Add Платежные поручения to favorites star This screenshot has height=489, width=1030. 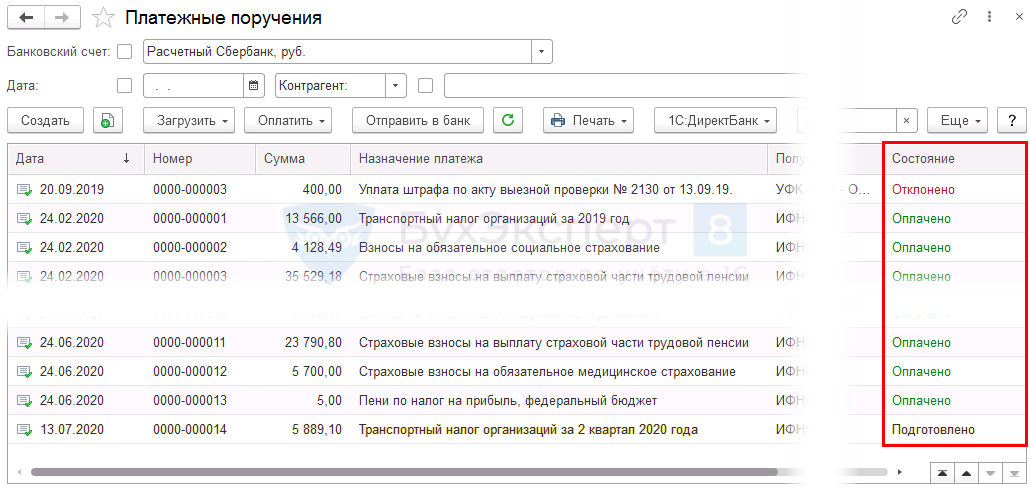102,18
